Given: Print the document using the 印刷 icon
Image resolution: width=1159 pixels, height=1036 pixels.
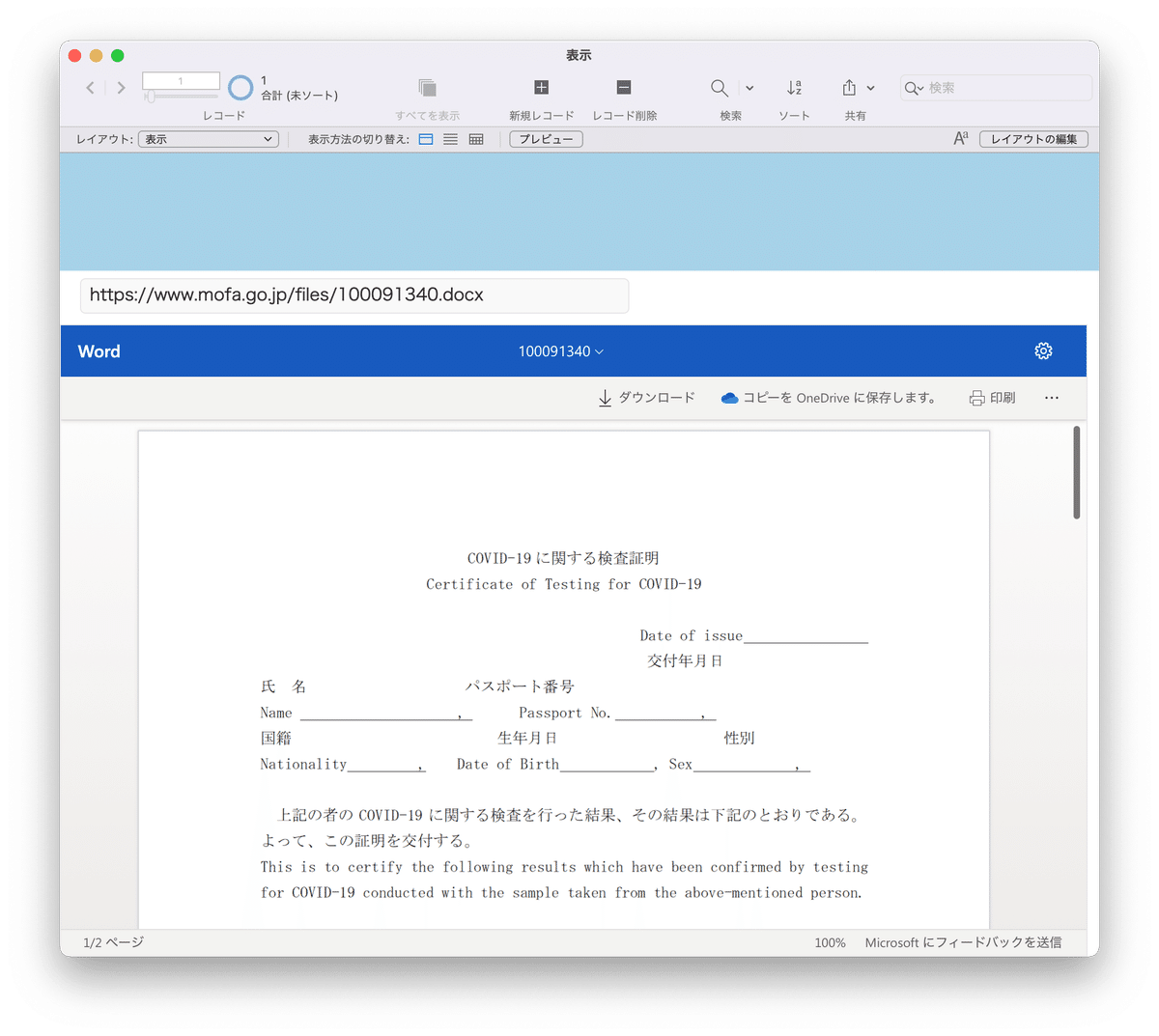Looking at the screenshot, I should (x=991, y=397).
